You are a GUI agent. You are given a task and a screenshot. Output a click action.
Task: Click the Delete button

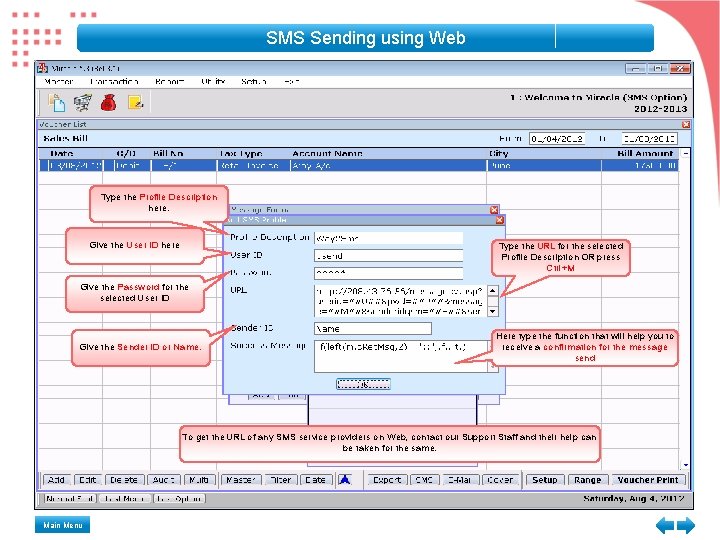[x=124, y=480]
